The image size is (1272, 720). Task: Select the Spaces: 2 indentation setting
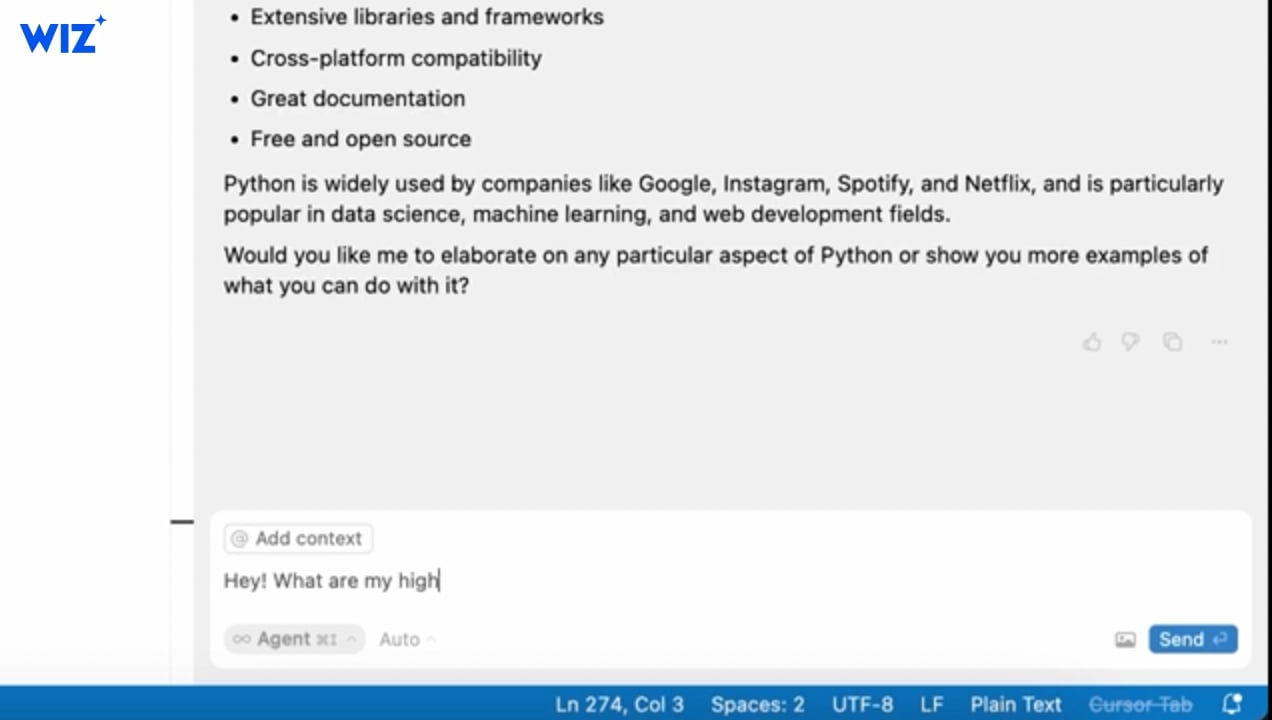(x=757, y=704)
